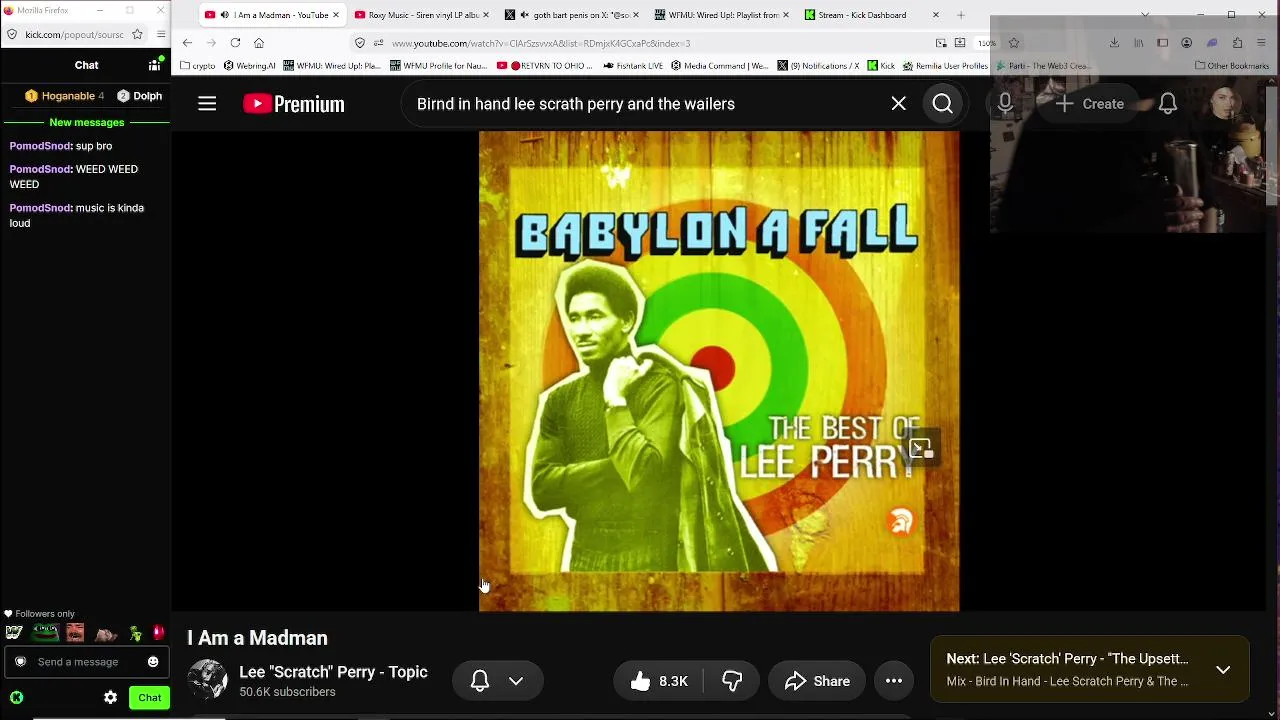
Task: Open Firefox downloads panel
Action: point(1114,43)
